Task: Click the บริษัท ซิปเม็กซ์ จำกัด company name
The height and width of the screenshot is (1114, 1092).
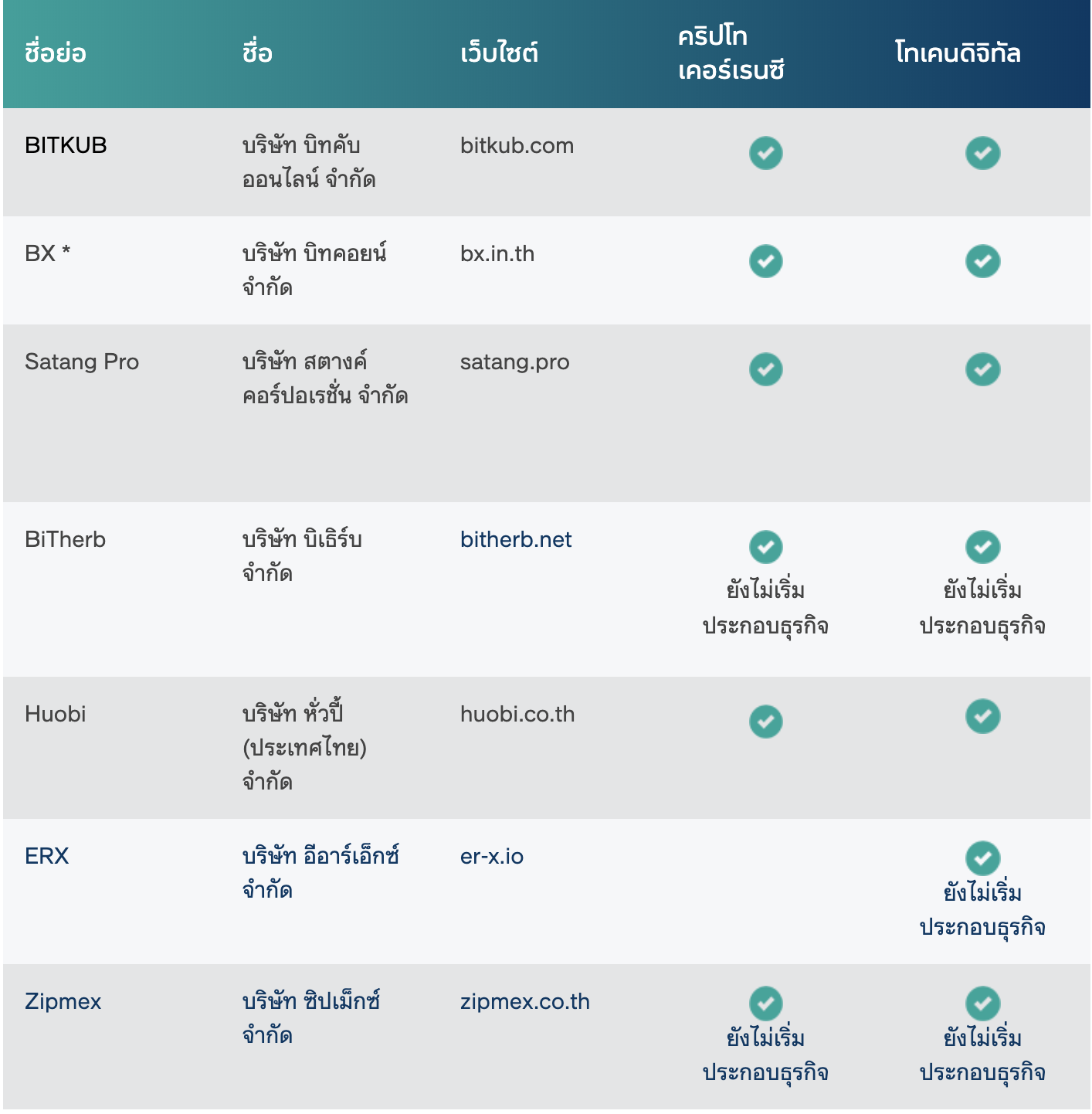Action: pyautogui.click(x=311, y=1017)
